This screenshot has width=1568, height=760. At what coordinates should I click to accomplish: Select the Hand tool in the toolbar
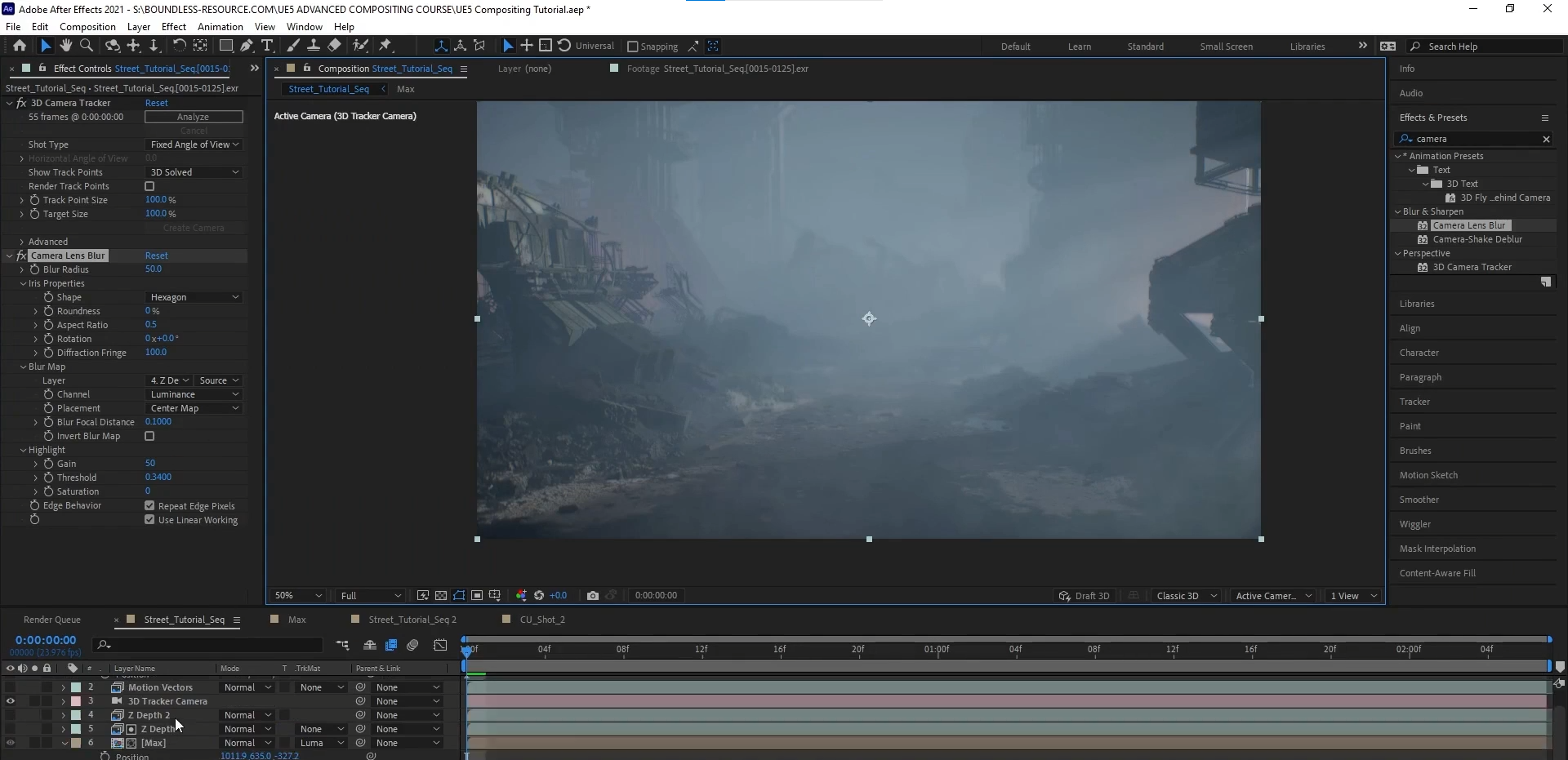(x=66, y=46)
